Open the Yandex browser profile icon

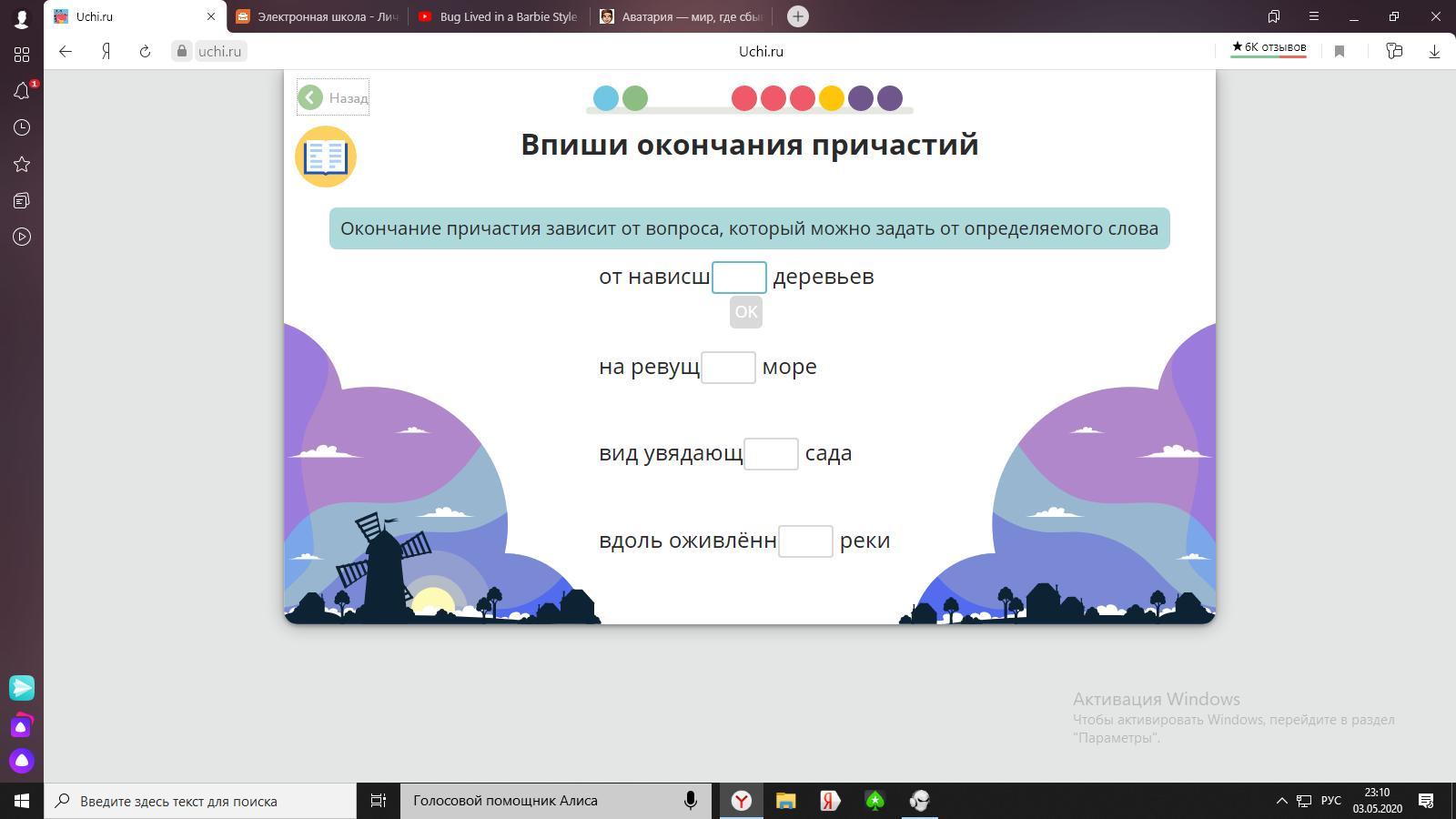22,17
